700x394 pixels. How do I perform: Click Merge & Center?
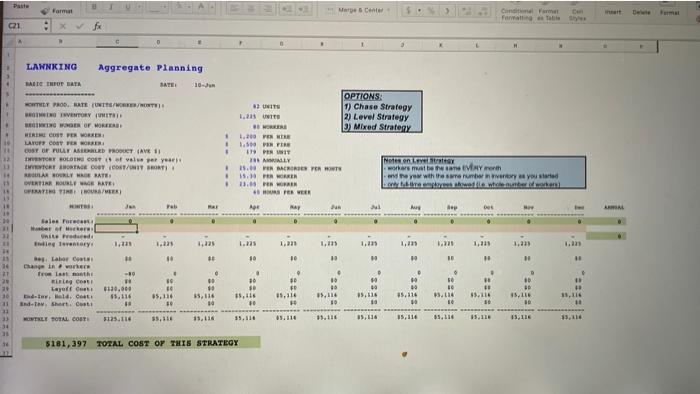[355, 10]
